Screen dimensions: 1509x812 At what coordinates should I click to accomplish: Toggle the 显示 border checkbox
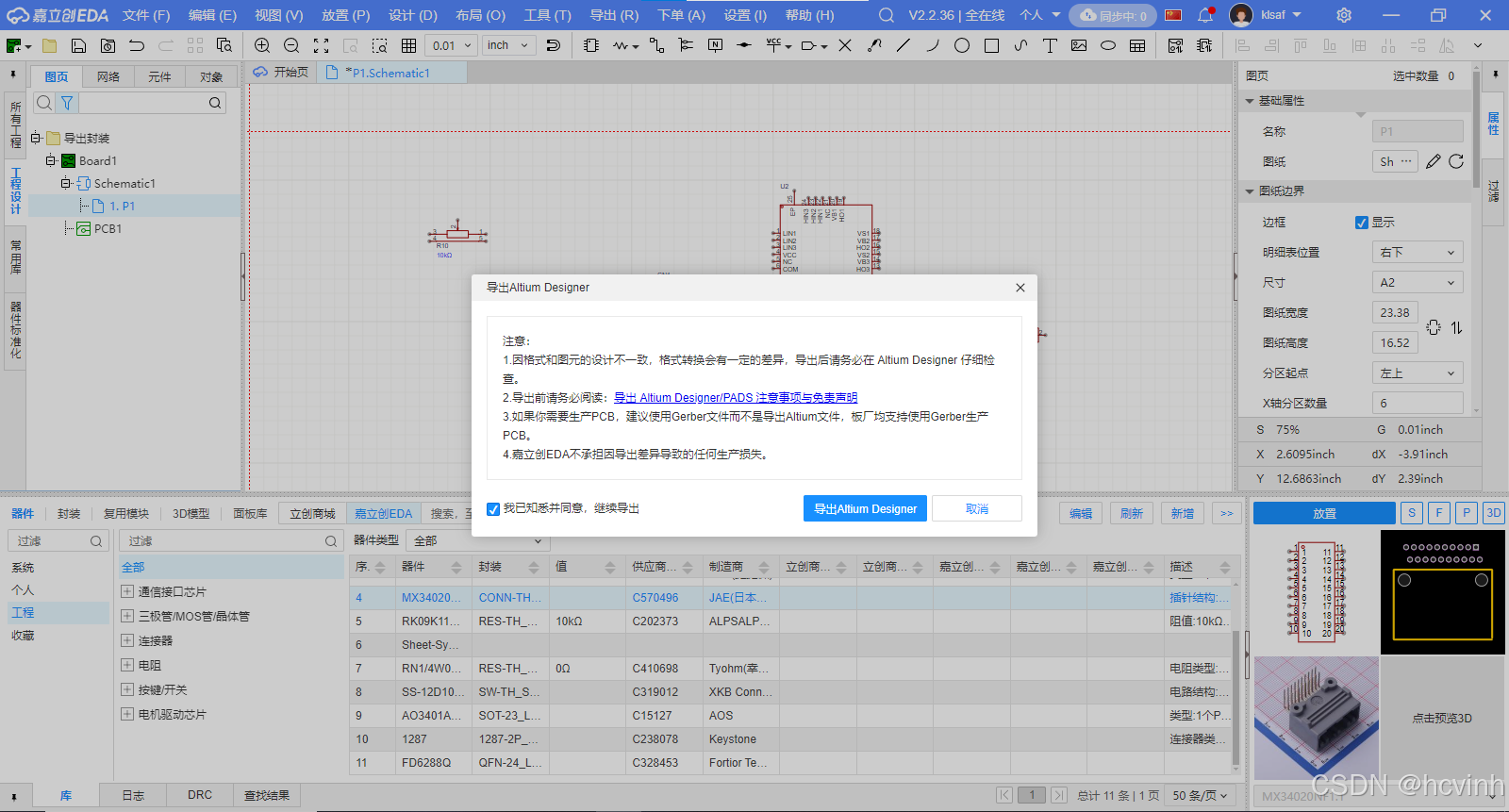1362,223
